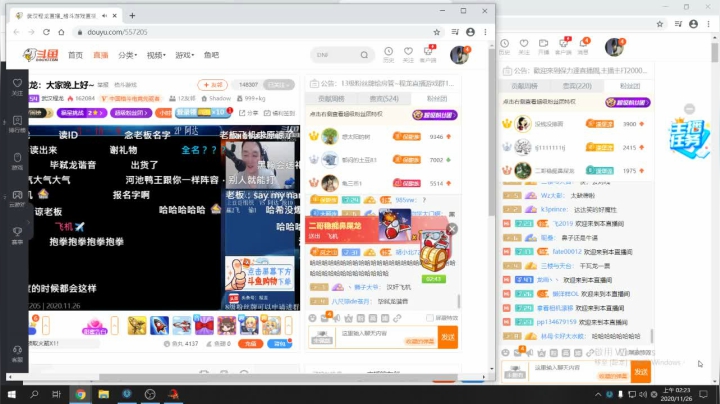
Task: Open a new browser tab with plus
Action: (x=132, y=16)
